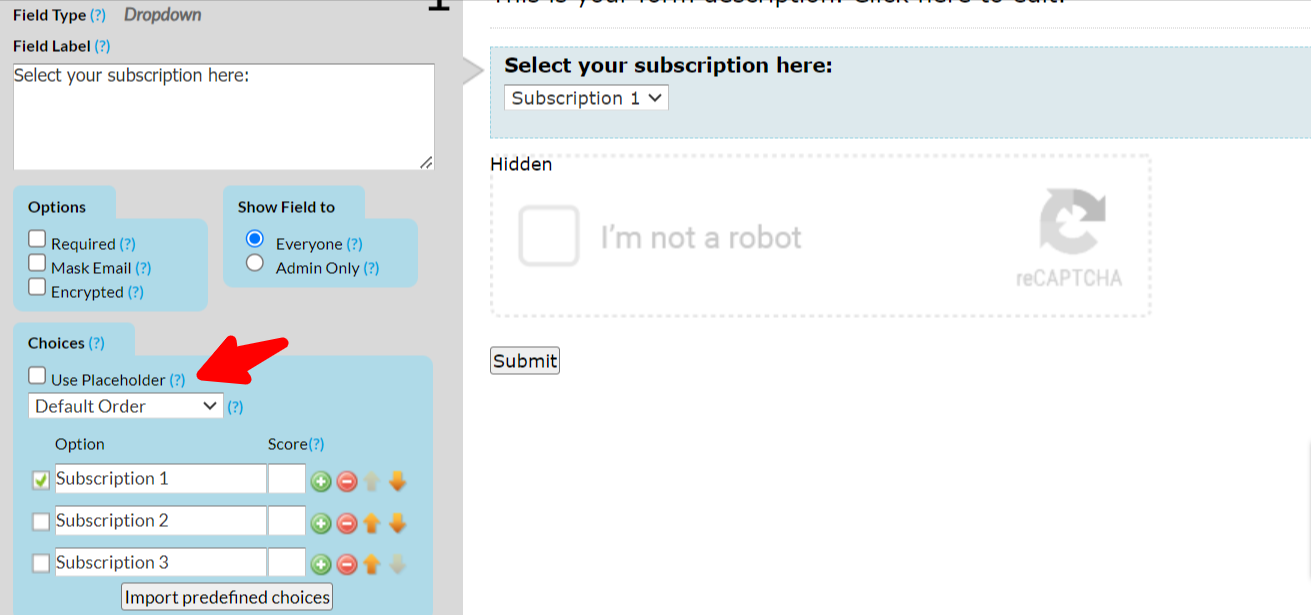
Task: Add a choice after Subscription 1
Action: [x=321, y=481]
